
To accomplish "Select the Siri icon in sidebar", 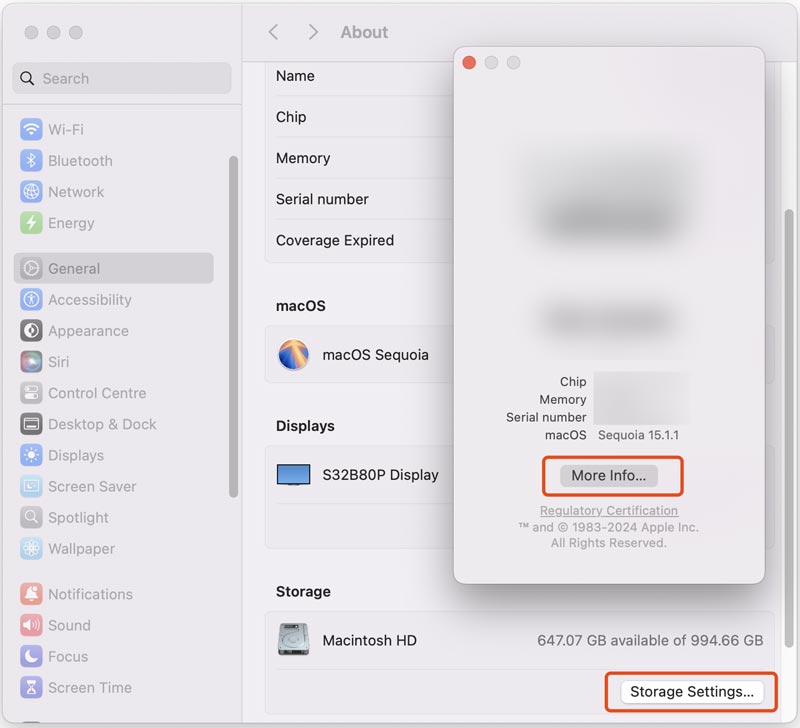I will point(31,362).
